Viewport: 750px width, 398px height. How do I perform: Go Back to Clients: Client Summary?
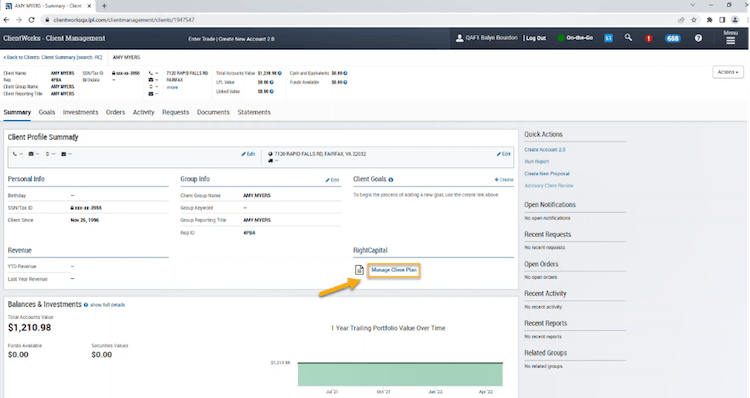(53, 57)
